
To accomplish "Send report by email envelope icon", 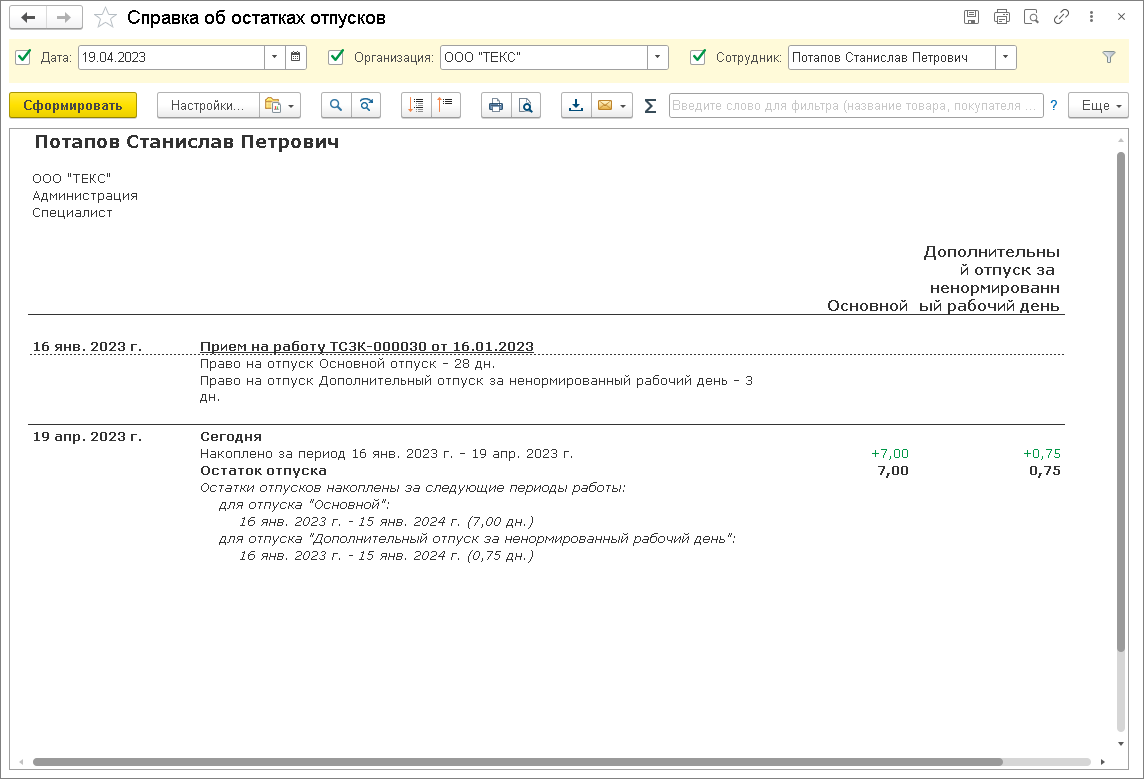I will (x=605, y=105).
